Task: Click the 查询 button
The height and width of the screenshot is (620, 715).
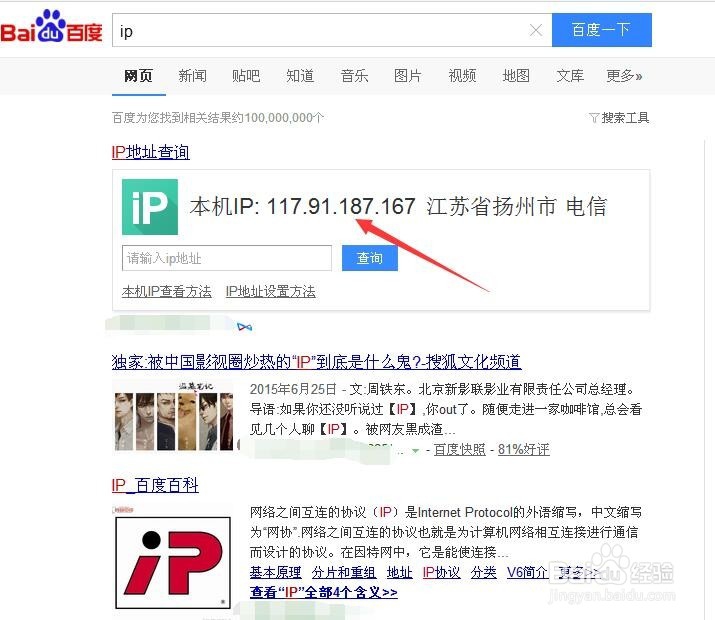Action: coord(370,258)
